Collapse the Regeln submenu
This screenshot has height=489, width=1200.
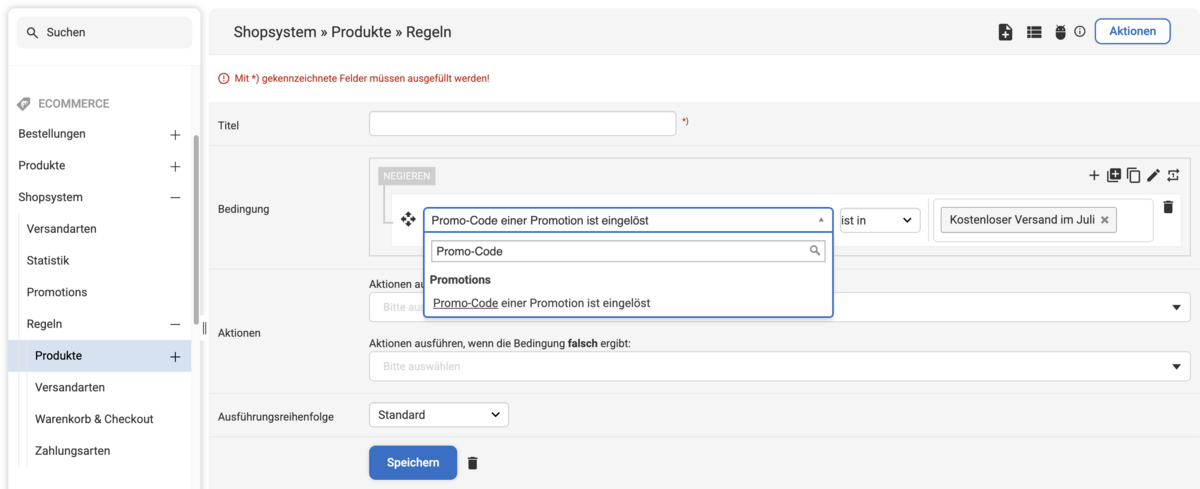pos(175,324)
